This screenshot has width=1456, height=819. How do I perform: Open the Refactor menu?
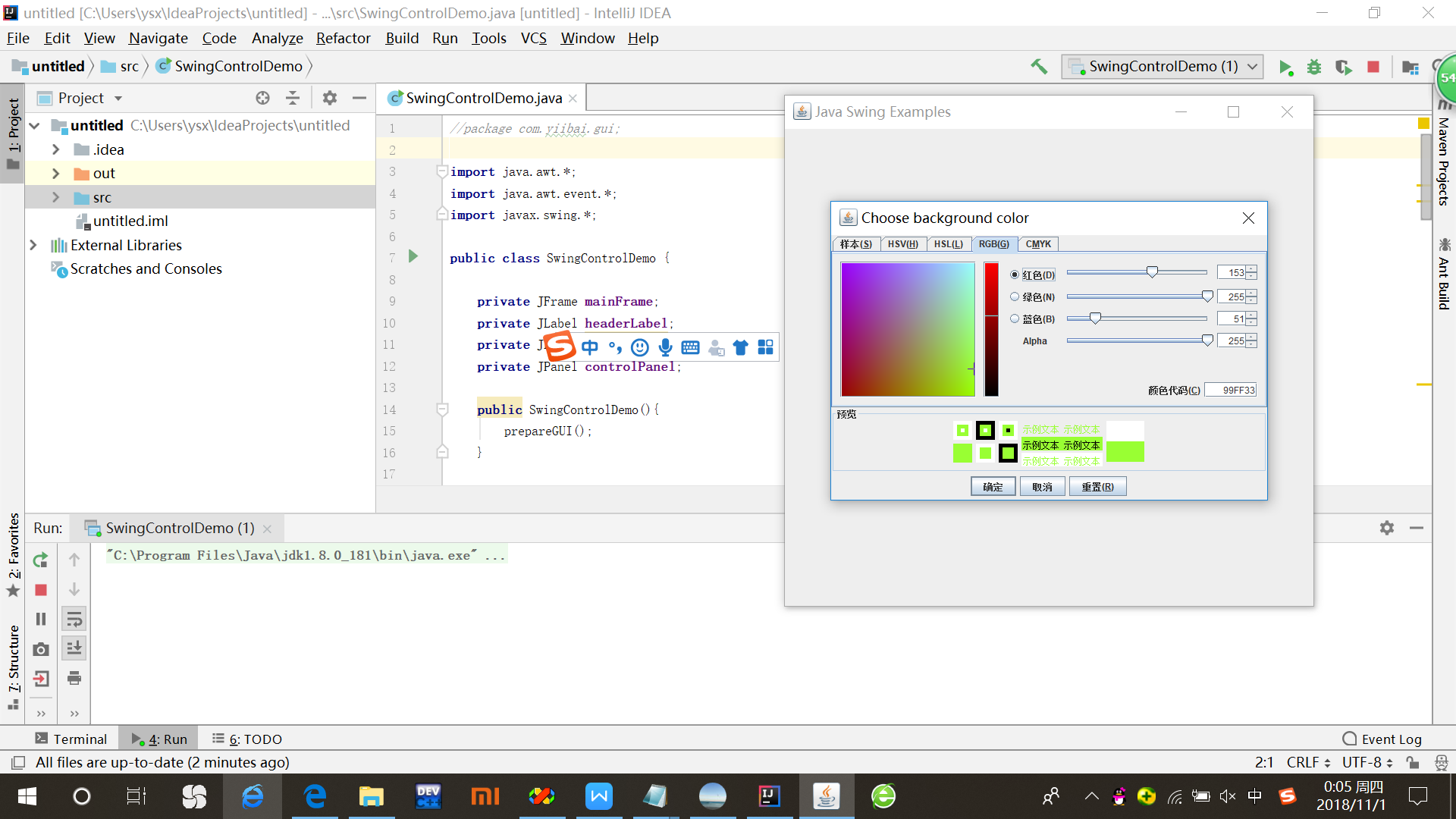click(343, 38)
